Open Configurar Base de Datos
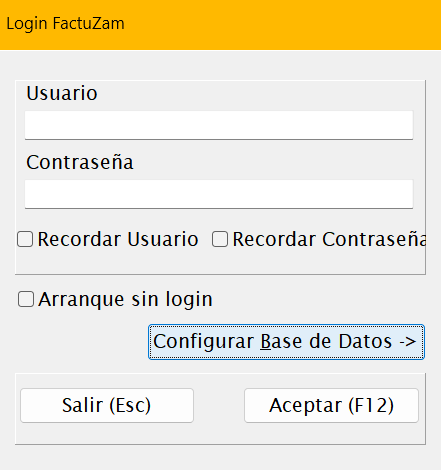 point(286,342)
